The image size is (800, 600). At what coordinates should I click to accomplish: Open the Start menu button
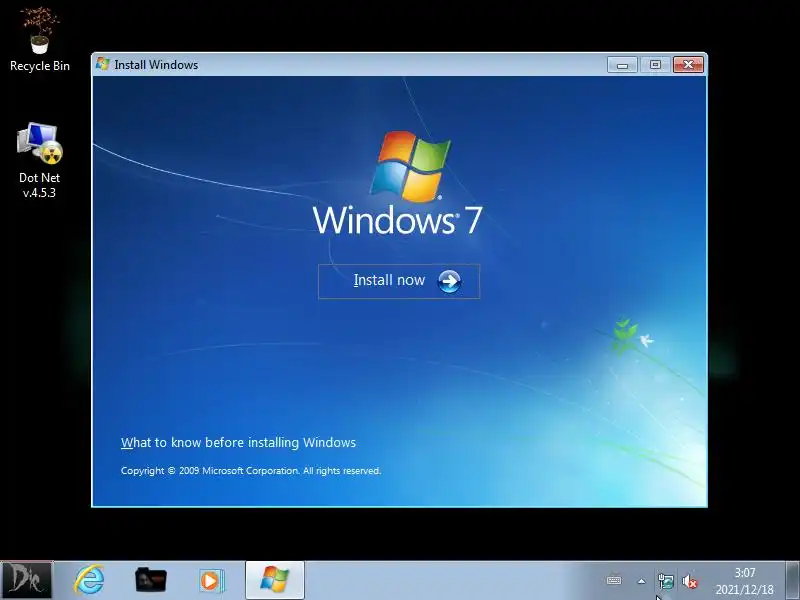coord(26,580)
